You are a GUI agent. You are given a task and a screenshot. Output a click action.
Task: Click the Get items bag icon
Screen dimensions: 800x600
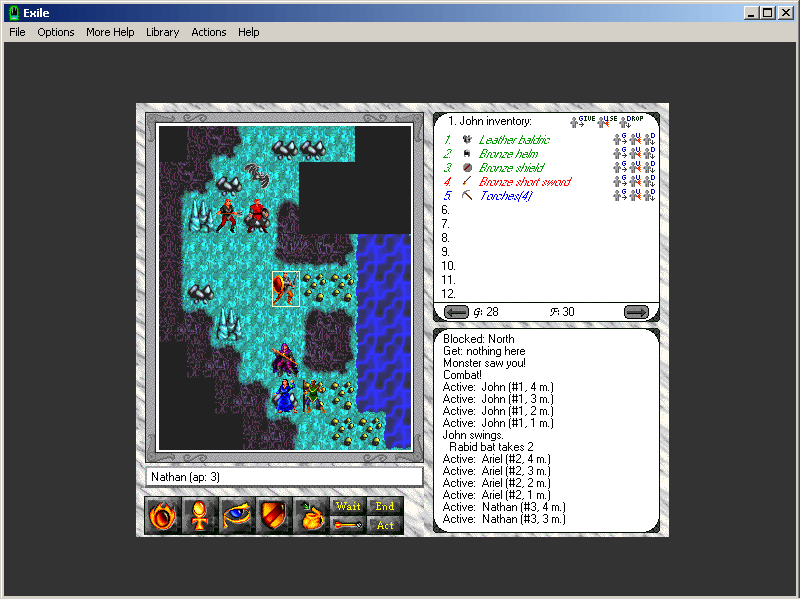[311, 516]
